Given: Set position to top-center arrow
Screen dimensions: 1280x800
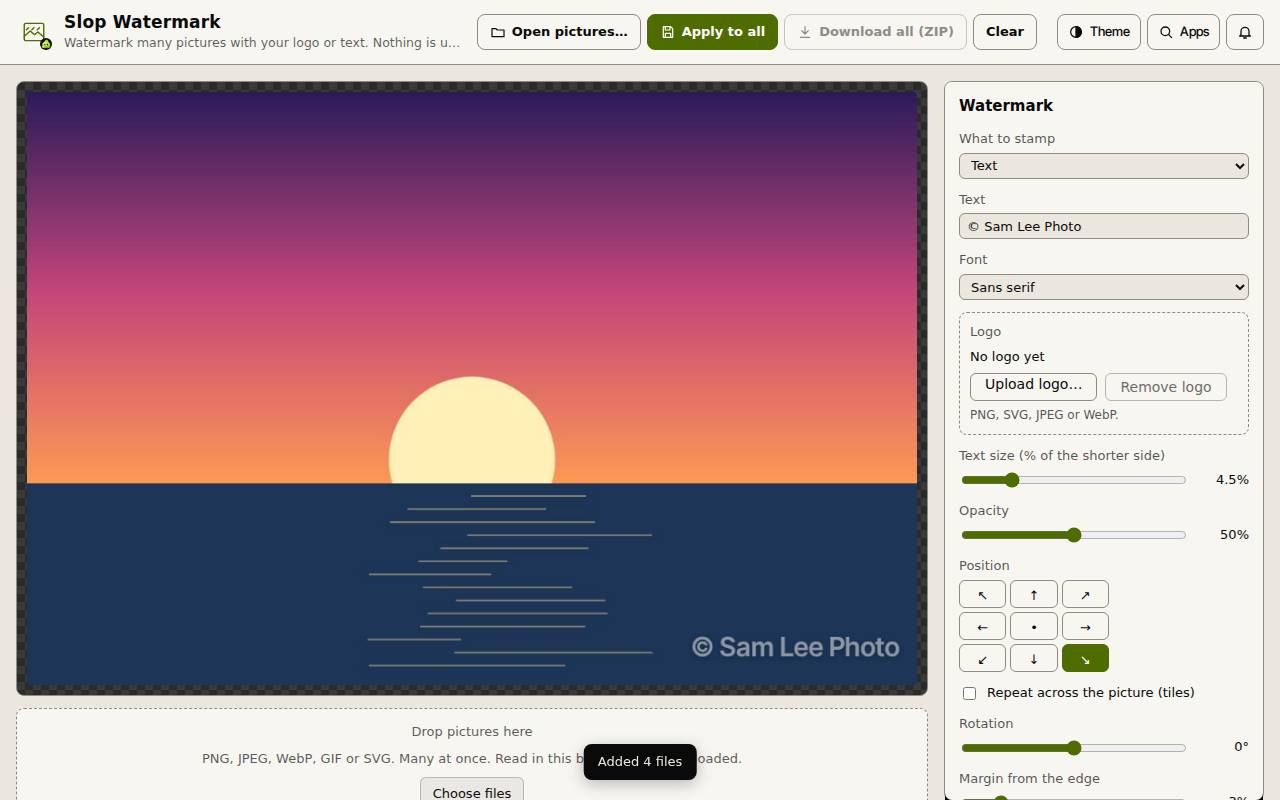Looking at the screenshot, I should (1034, 594).
